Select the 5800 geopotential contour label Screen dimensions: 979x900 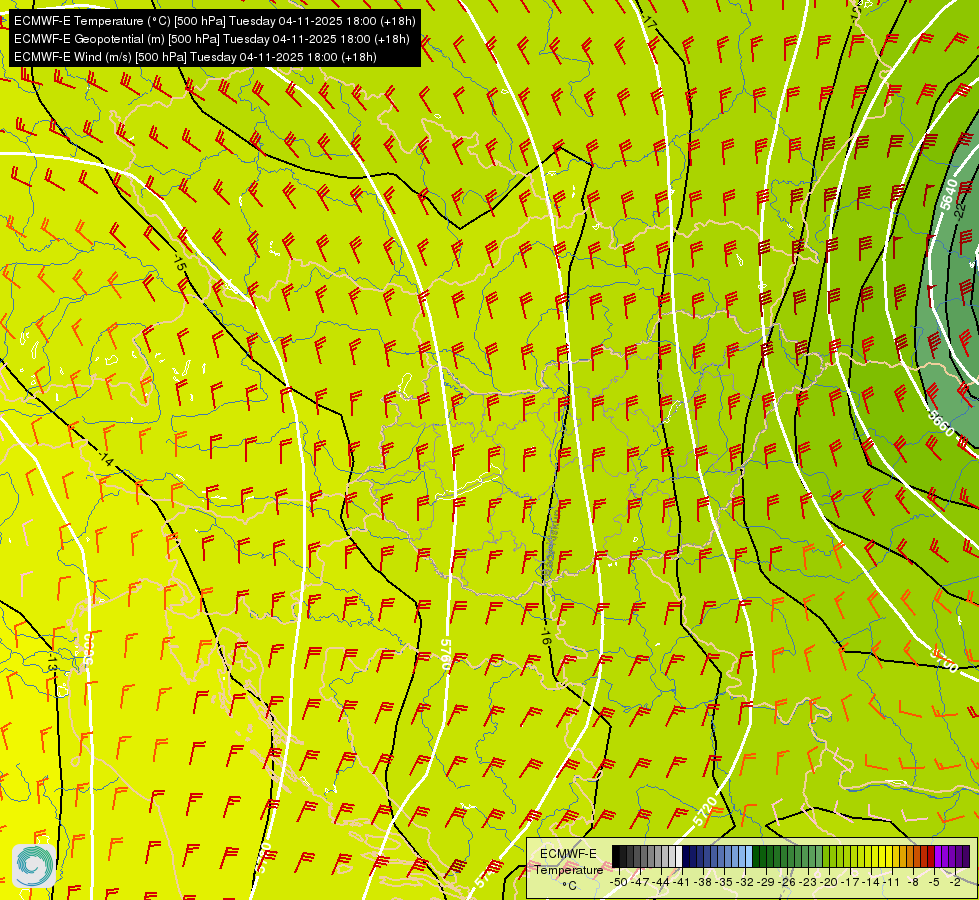tap(87, 650)
